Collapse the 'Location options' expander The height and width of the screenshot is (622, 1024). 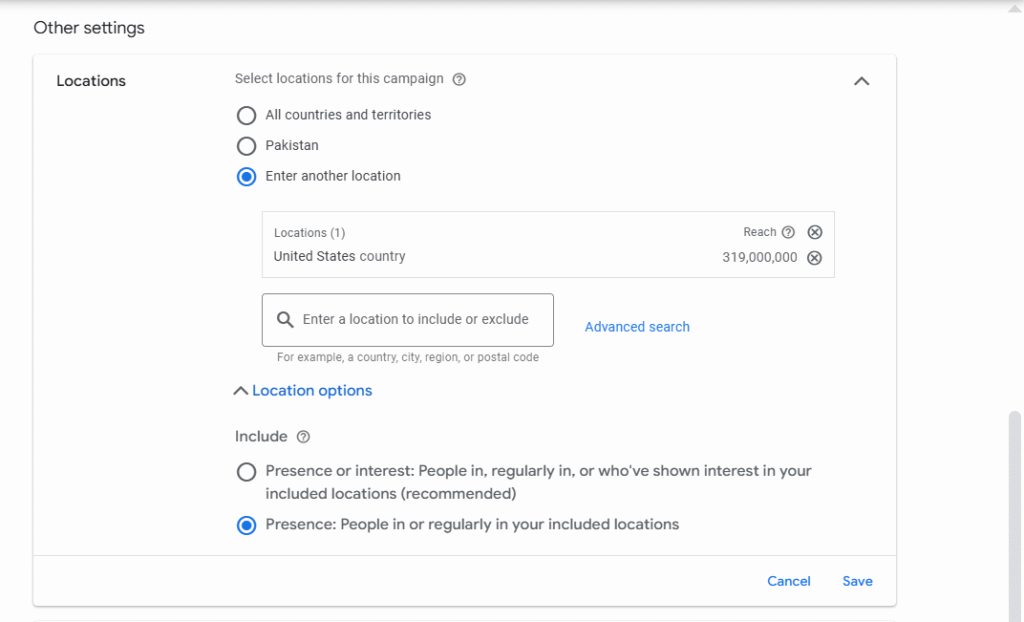[x=303, y=391]
